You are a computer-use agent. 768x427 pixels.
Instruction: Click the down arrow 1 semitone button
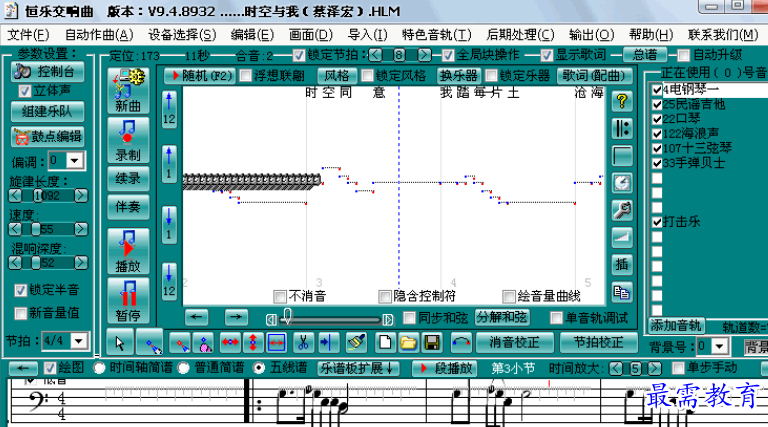(169, 225)
